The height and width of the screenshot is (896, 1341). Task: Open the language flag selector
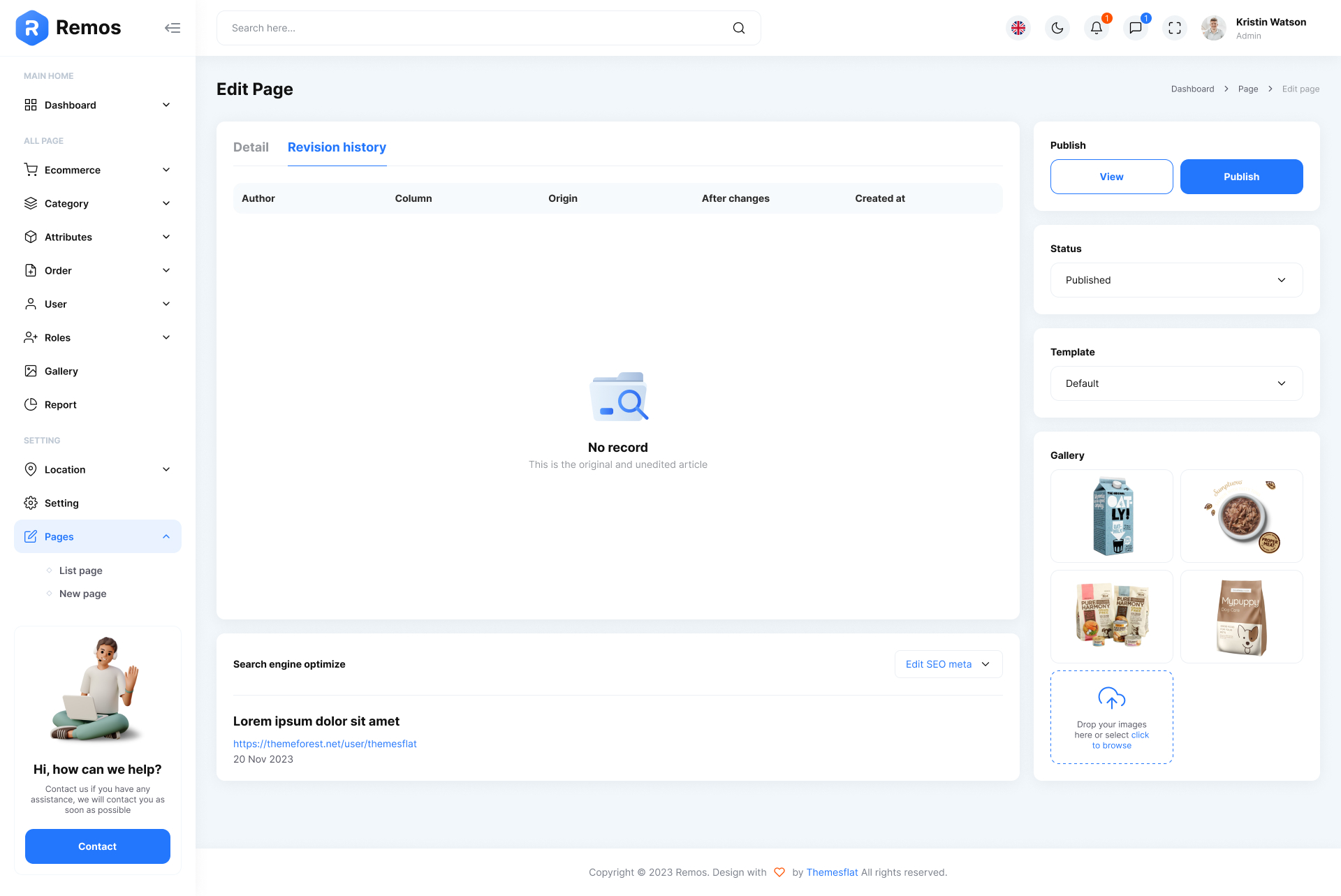pos(1018,28)
